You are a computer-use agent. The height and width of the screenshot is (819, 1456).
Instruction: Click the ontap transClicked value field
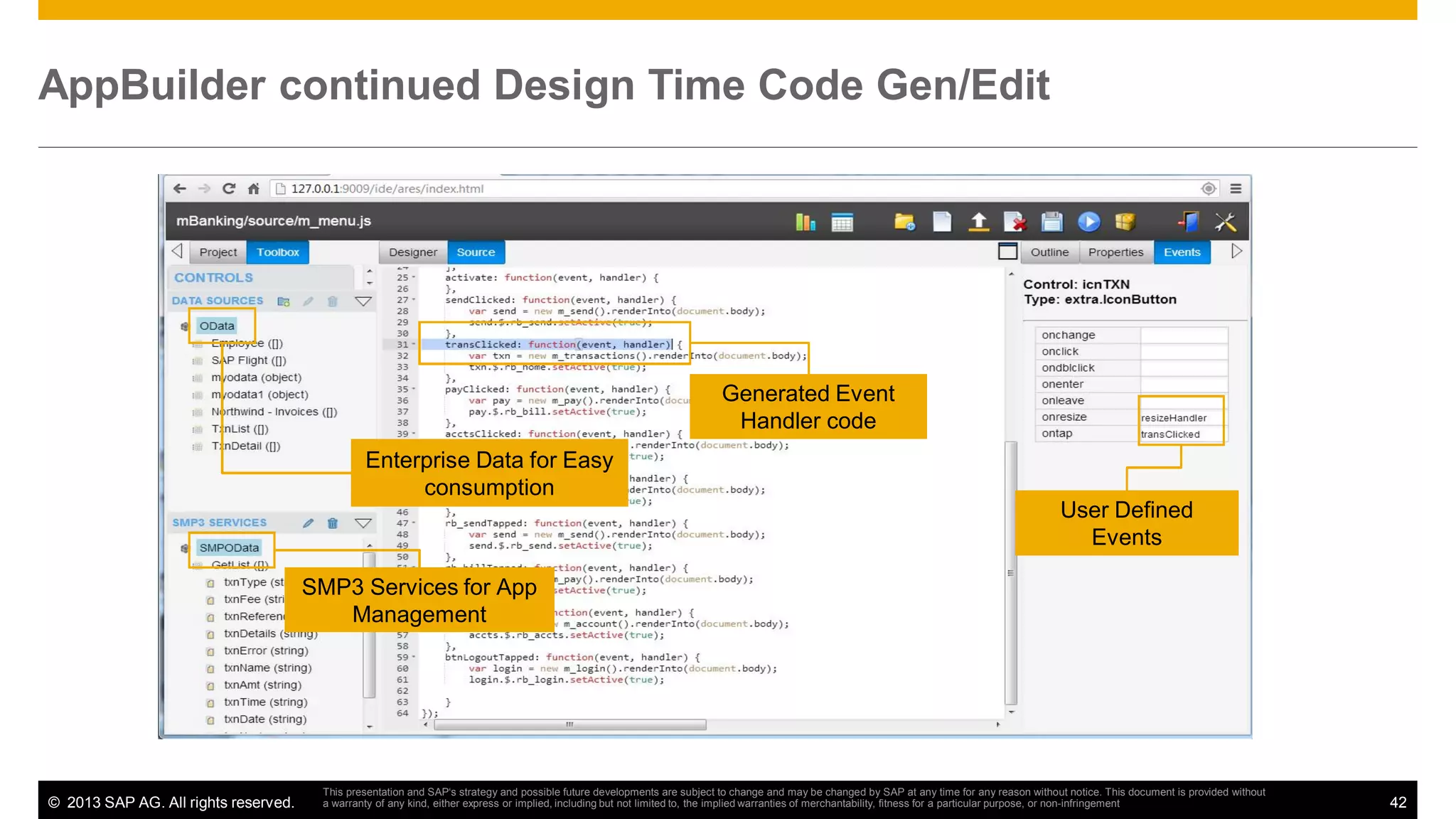1184,434
